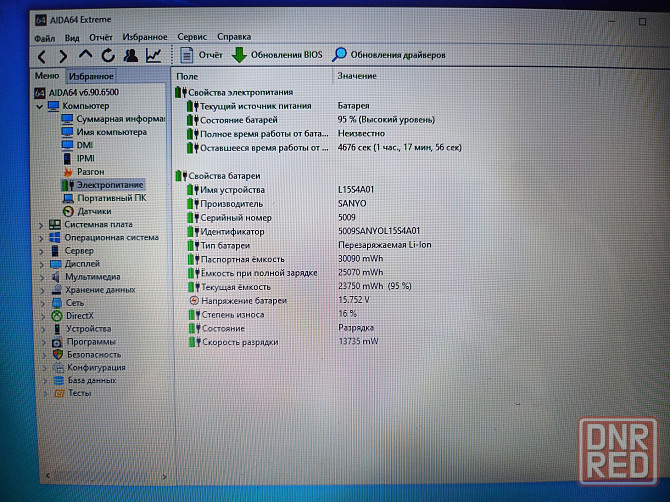
Task: Select Электропитание tree item
Action: (x=103, y=185)
